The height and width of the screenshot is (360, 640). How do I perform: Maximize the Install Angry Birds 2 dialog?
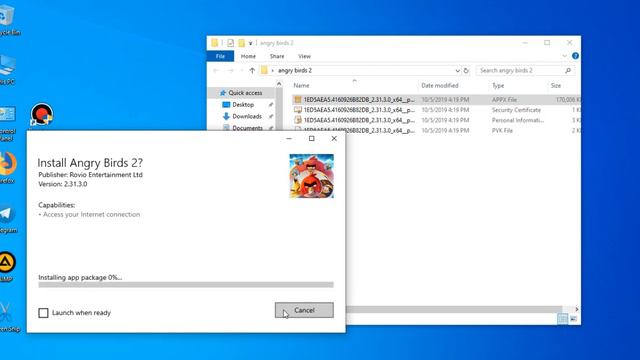[x=311, y=139]
